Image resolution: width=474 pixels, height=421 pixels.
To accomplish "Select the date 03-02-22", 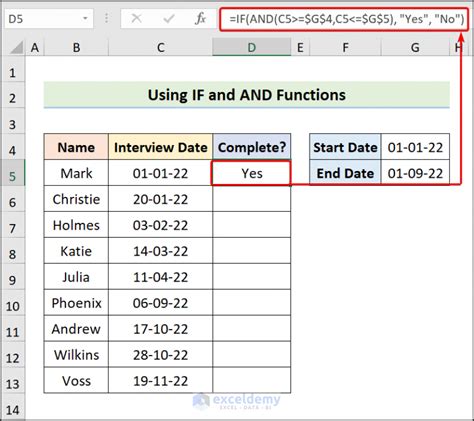I will pyautogui.click(x=160, y=225).
